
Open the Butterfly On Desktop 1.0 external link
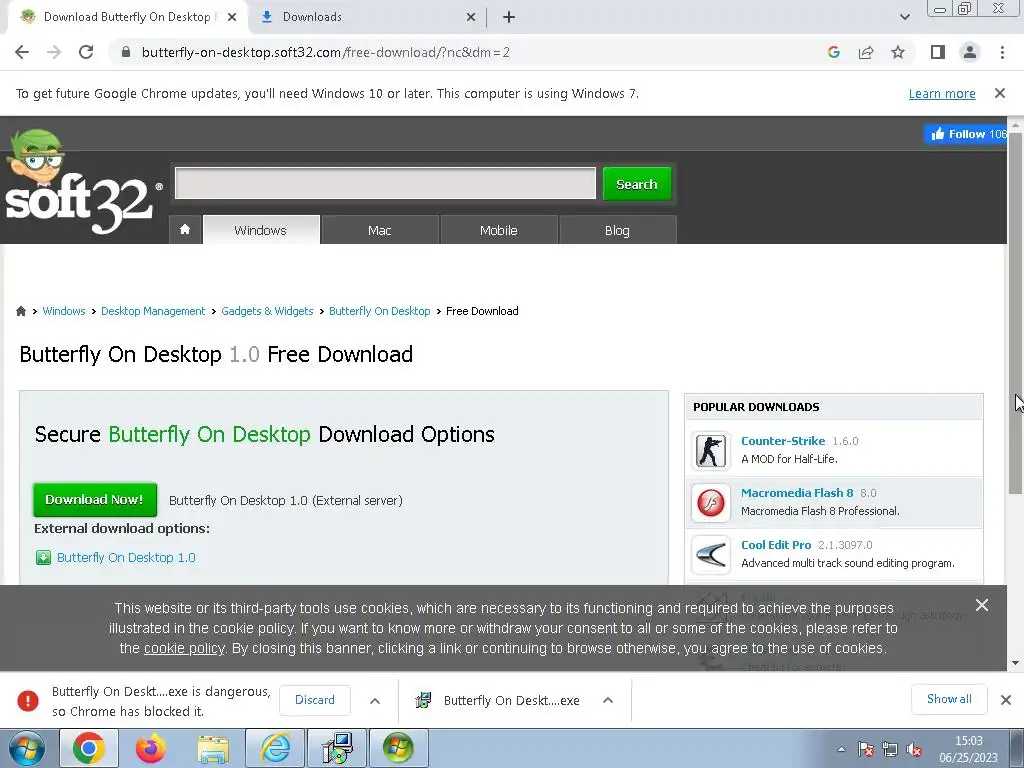pyautogui.click(x=126, y=557)
